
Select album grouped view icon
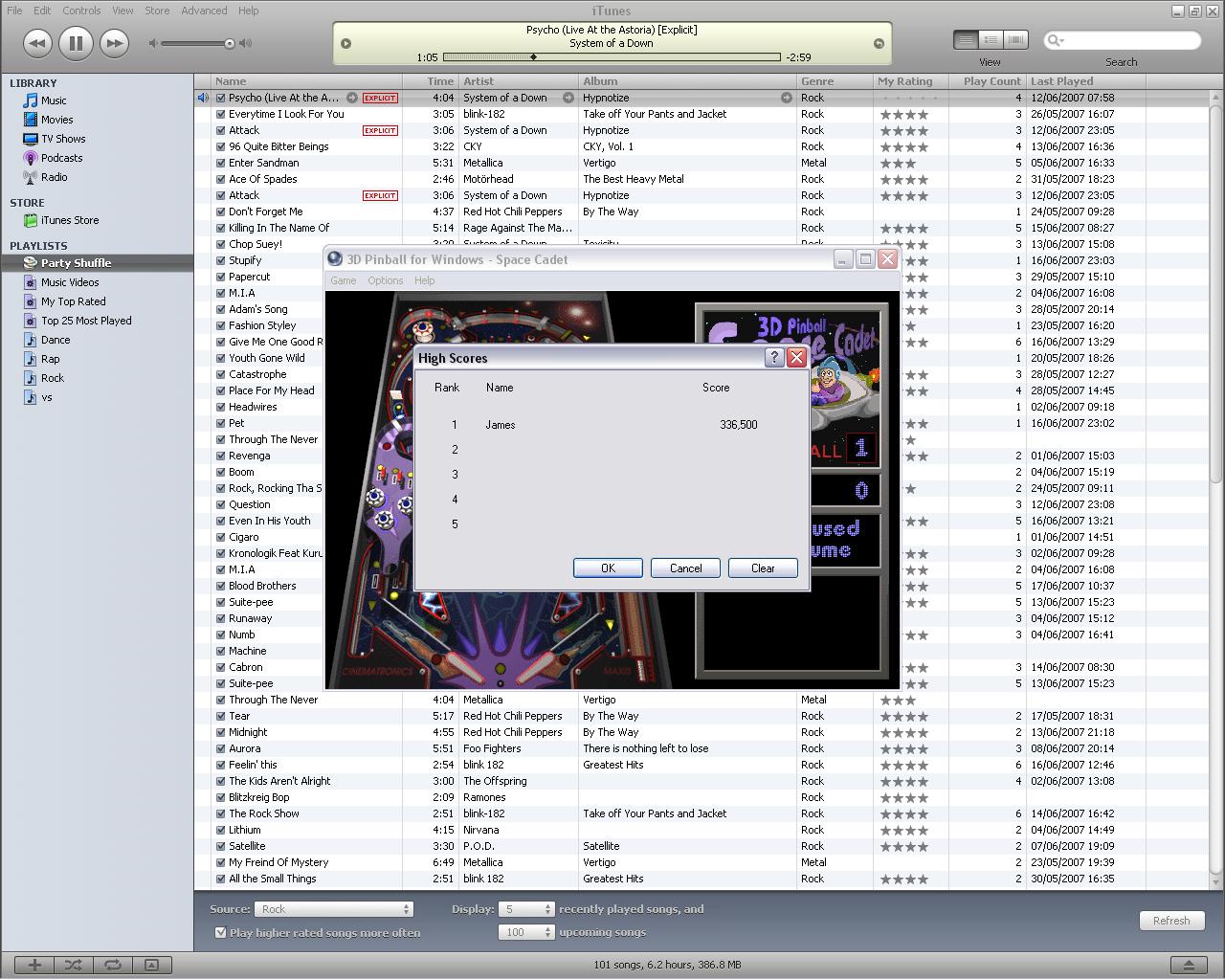point(991,40)
